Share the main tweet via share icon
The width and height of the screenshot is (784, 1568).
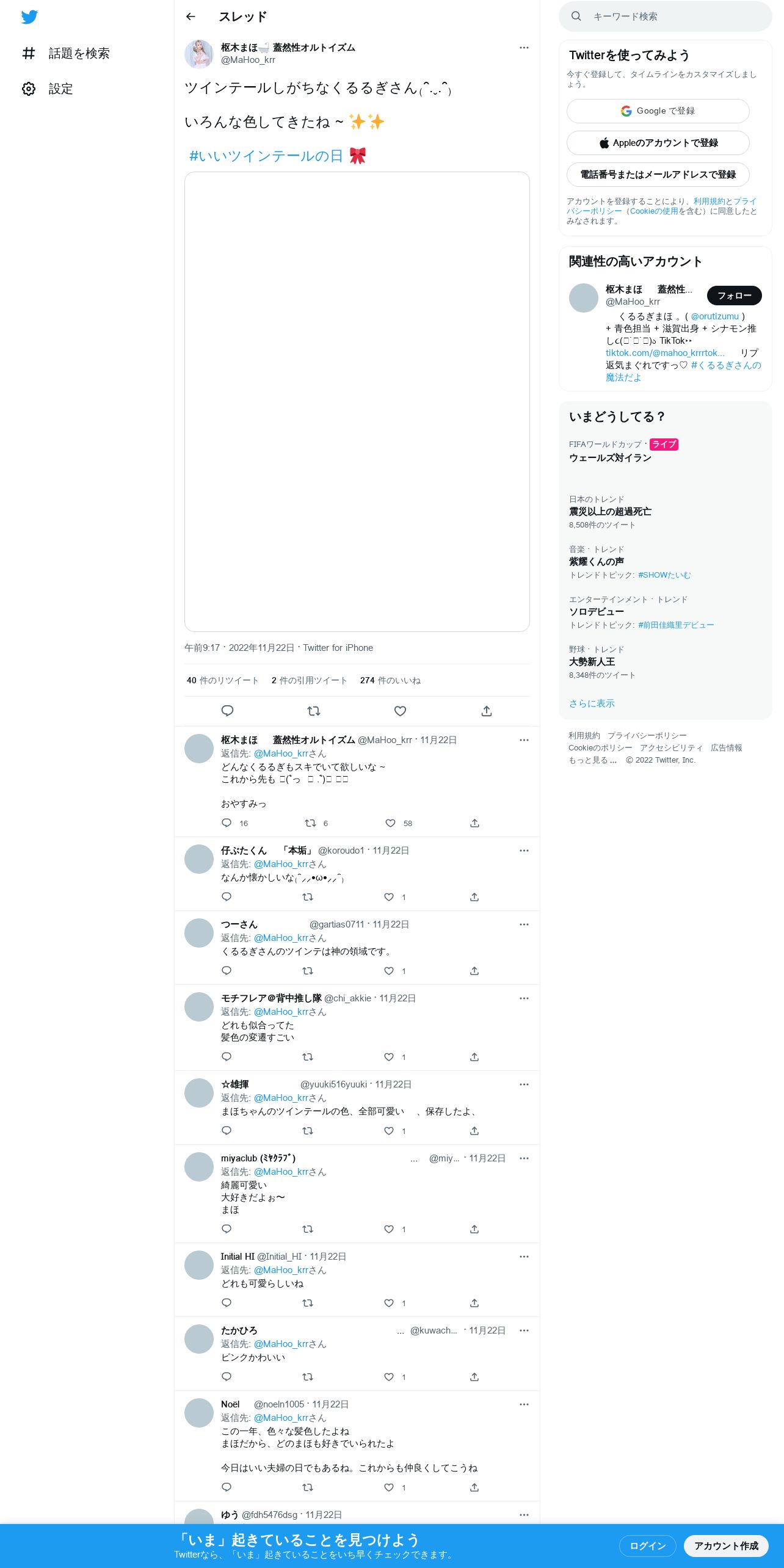click(487, 711)
